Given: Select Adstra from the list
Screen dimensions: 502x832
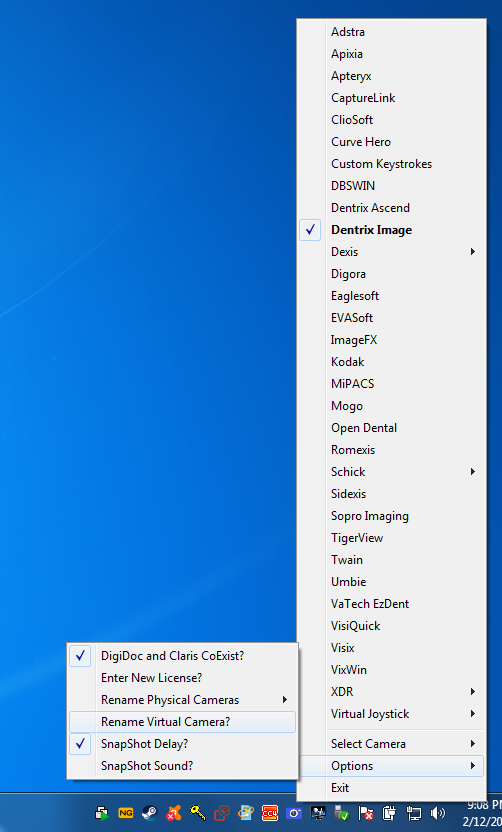Looking at the screenshot, I should pyautogui.click(x=392, y=32).
